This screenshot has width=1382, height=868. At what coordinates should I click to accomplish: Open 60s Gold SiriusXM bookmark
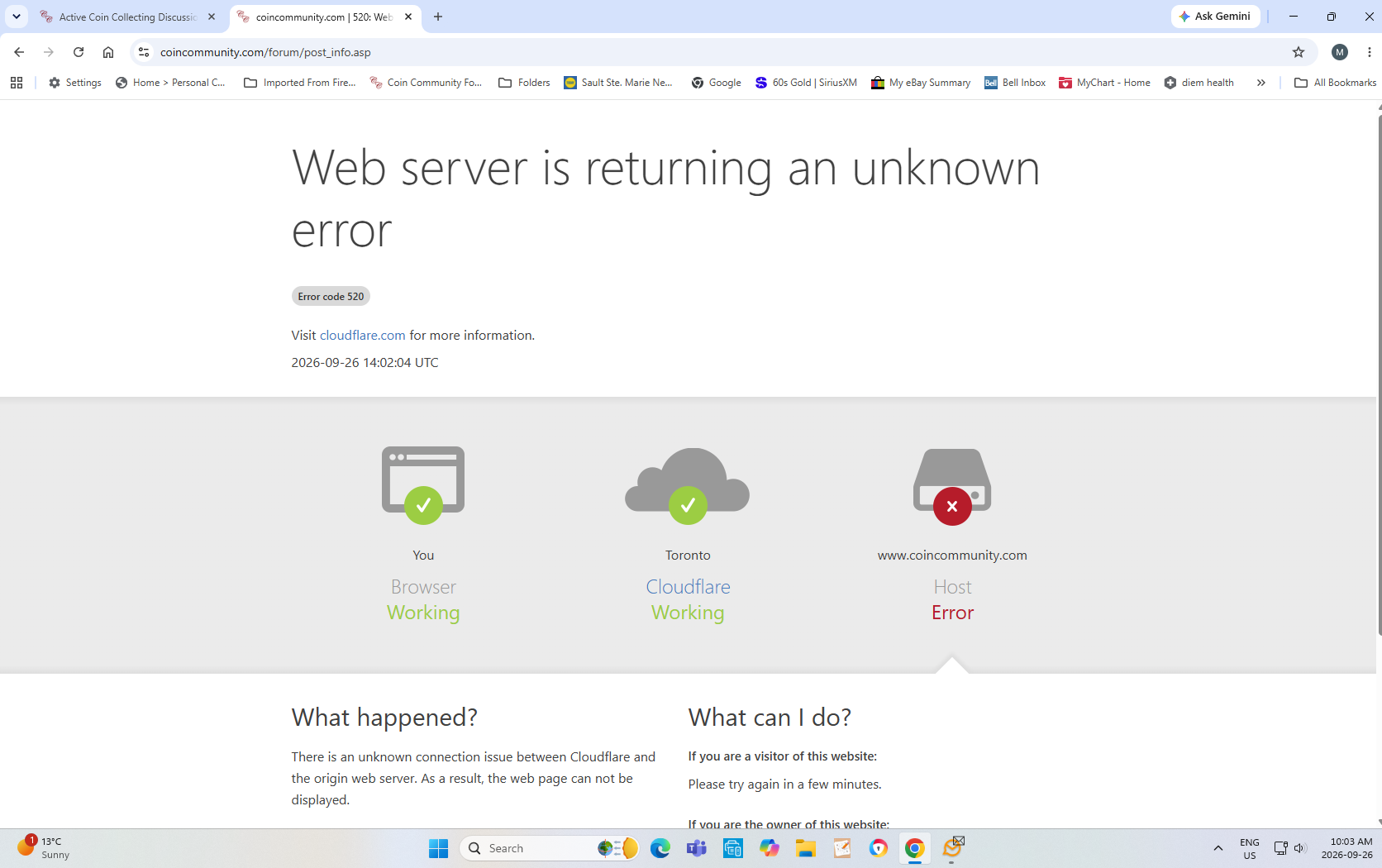point(806,83)
